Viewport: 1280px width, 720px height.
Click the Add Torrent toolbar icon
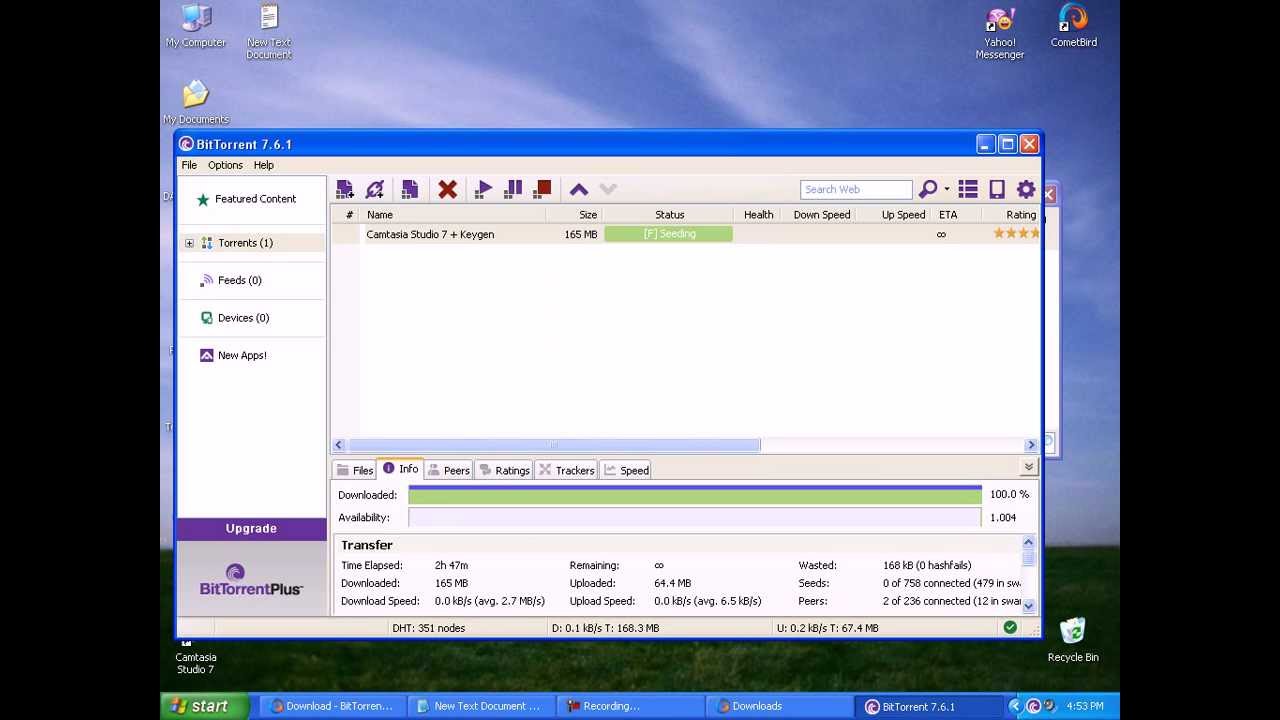coord(345,189)
